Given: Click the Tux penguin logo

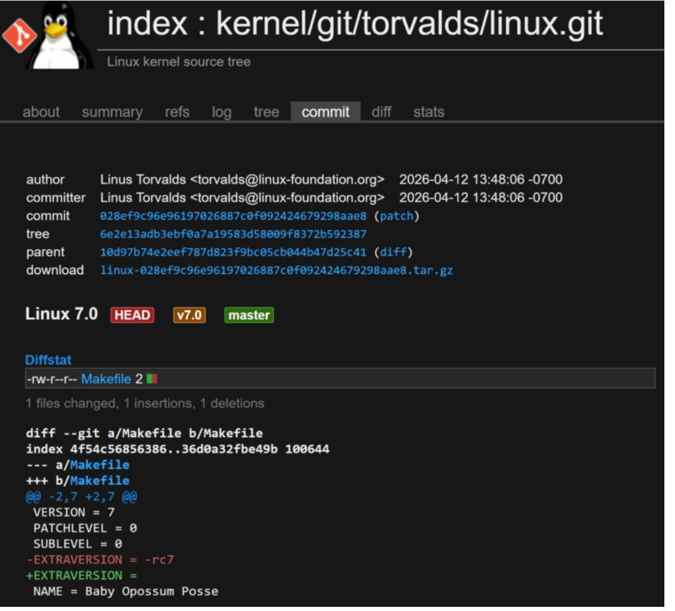Looking at the screenshot, I should tap(60, 37).
